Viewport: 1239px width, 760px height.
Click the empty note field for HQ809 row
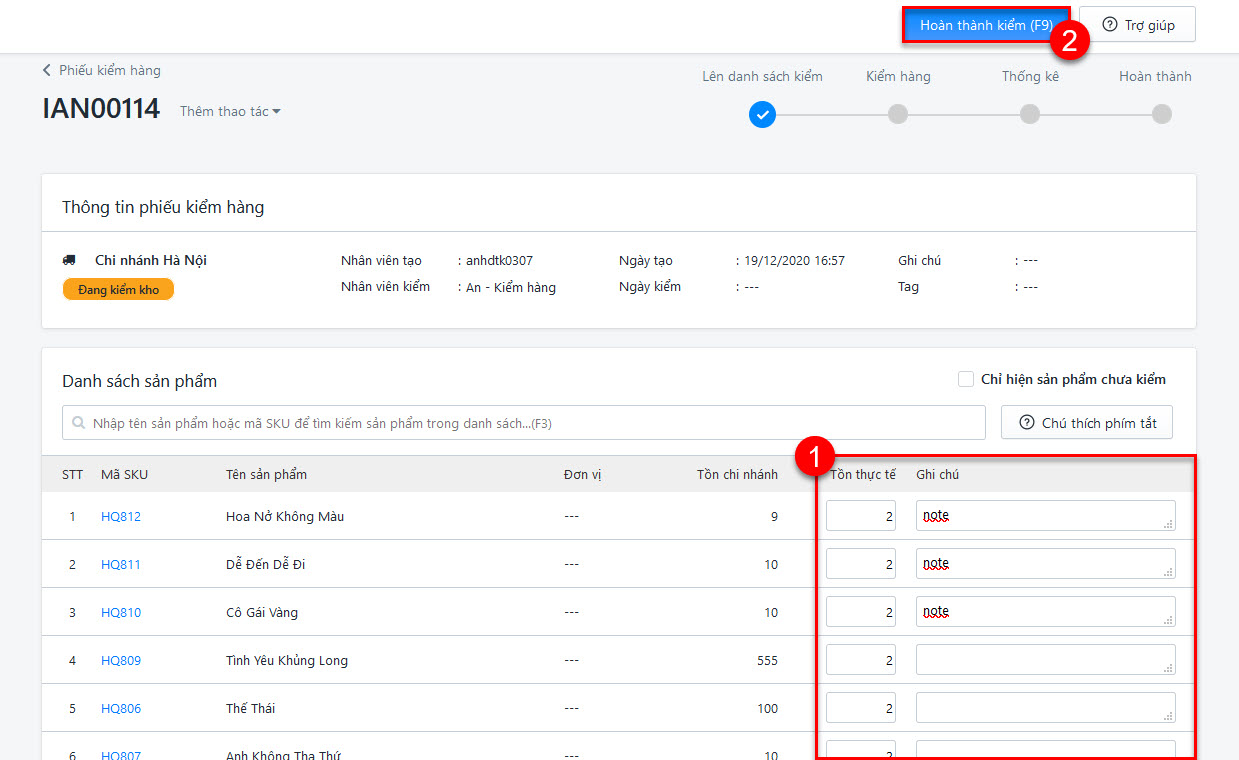pyautogui.click(x=1045, y=660)
